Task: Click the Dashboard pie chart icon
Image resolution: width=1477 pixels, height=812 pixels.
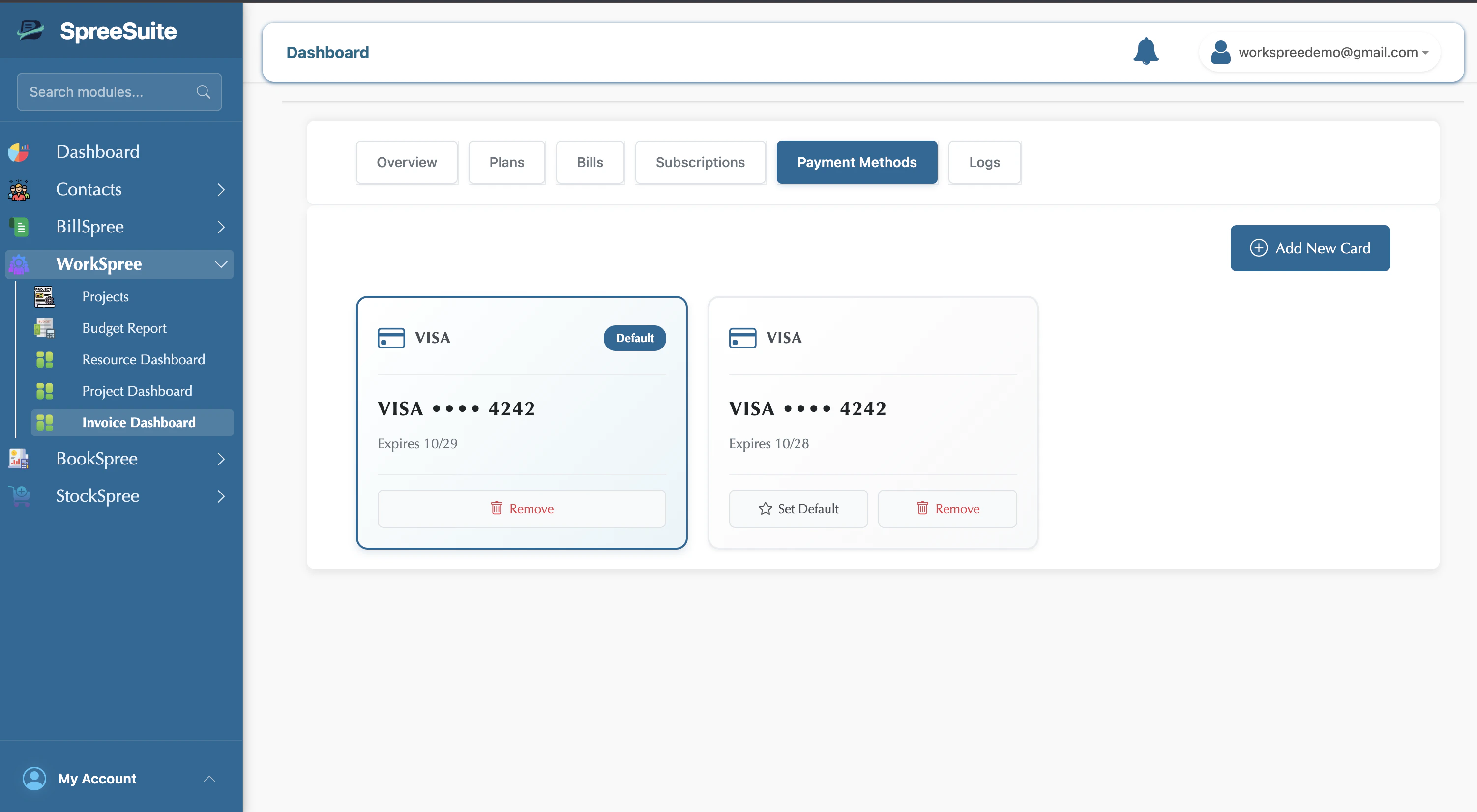Action: click(18, 152)
